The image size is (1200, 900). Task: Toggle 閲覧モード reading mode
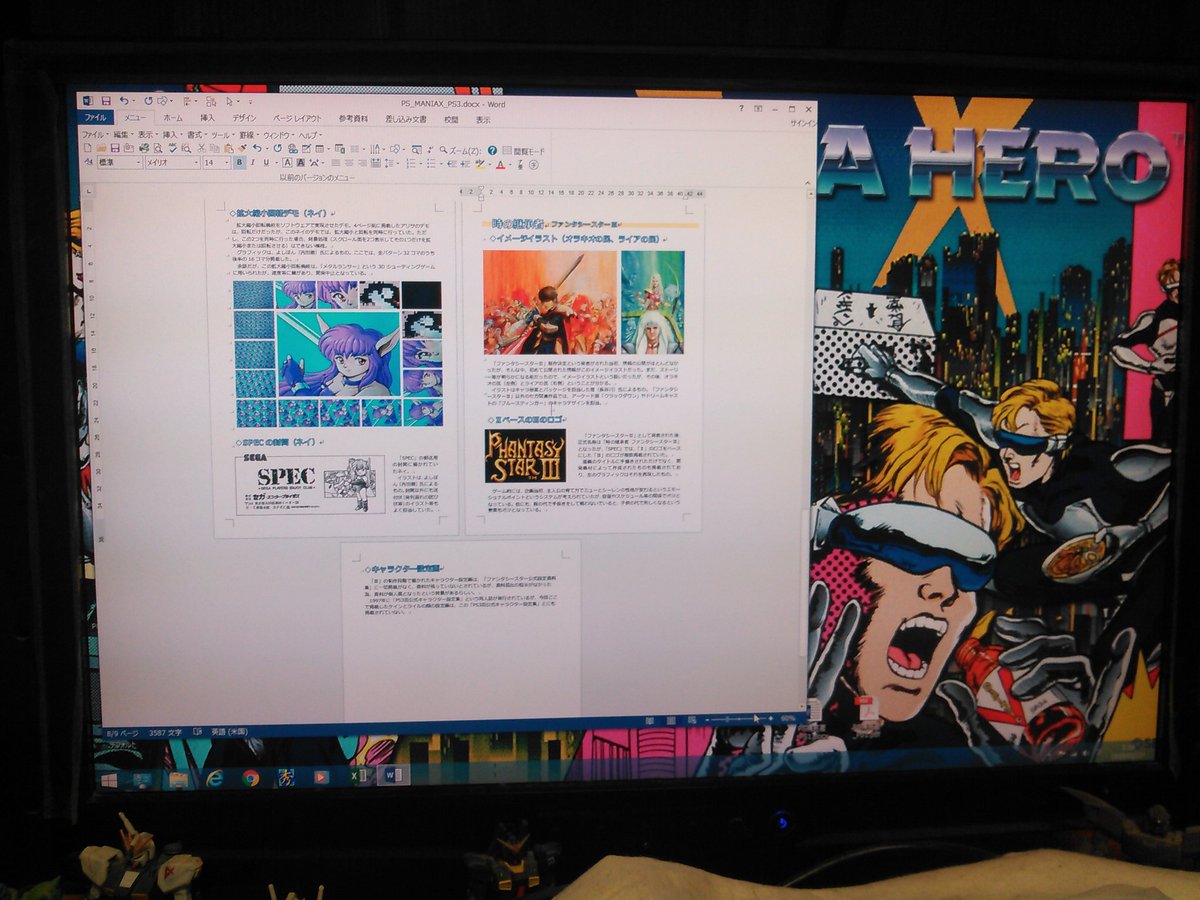click(x=523, y=150)
